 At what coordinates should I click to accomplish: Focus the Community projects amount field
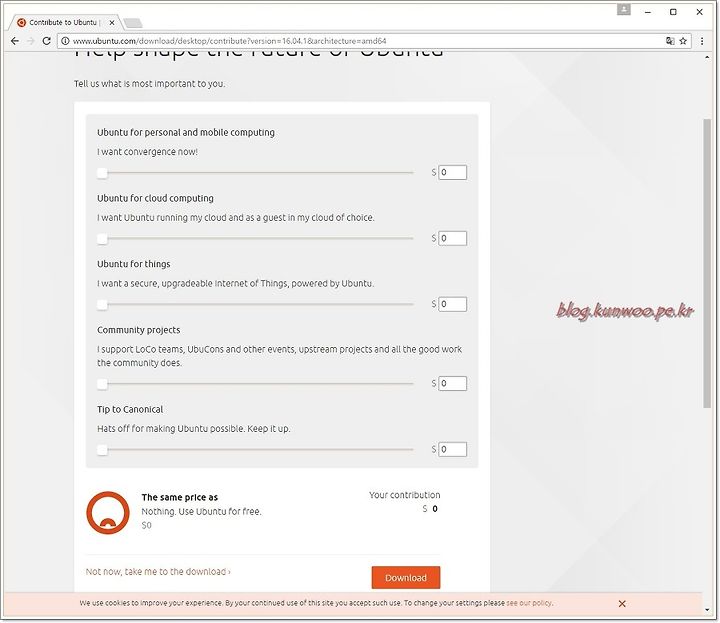click(452, 383)
